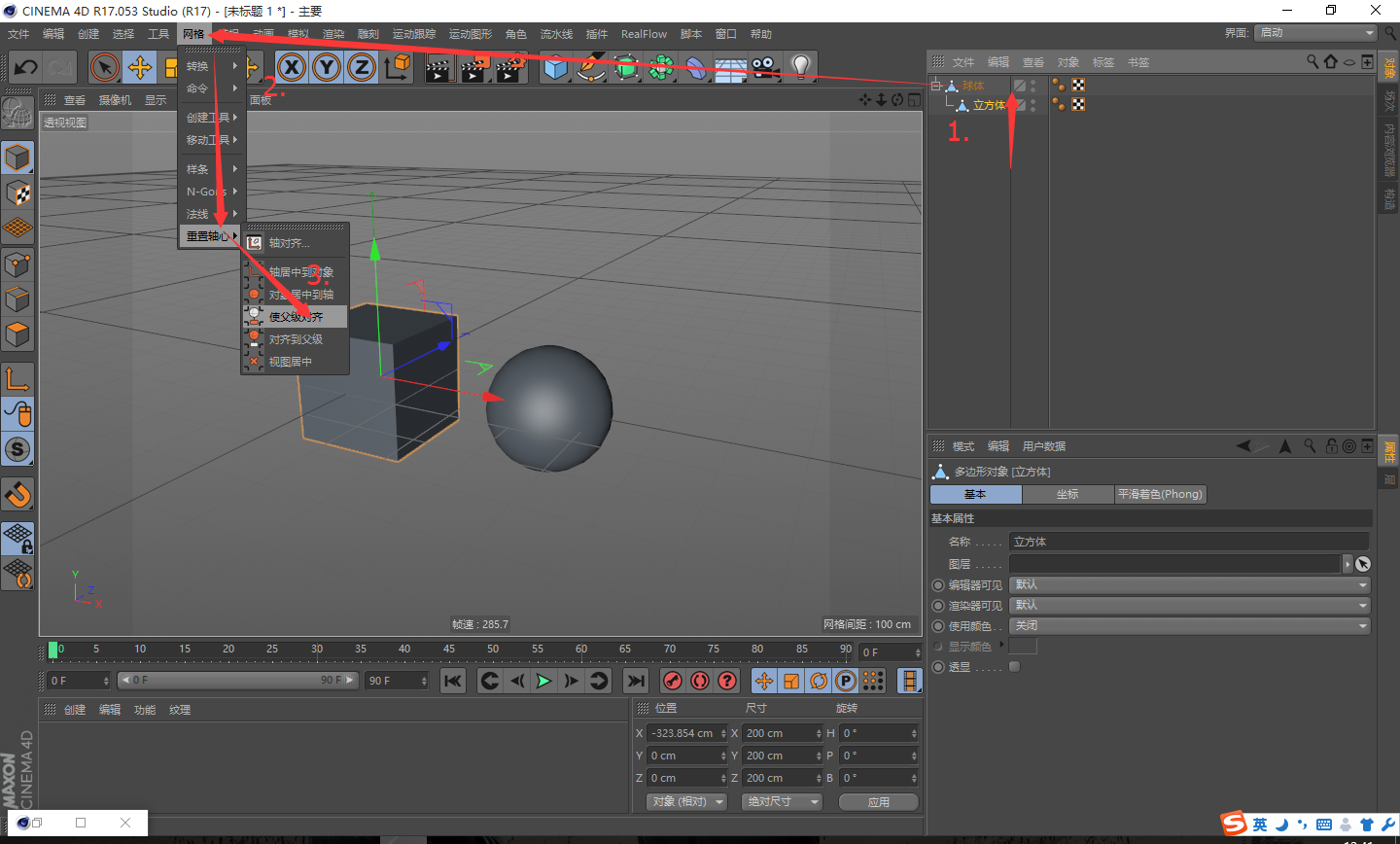This screenshot has width=1400, height=844.
Task: Click the 名称 input field
Action: [x=1189, y=542]
